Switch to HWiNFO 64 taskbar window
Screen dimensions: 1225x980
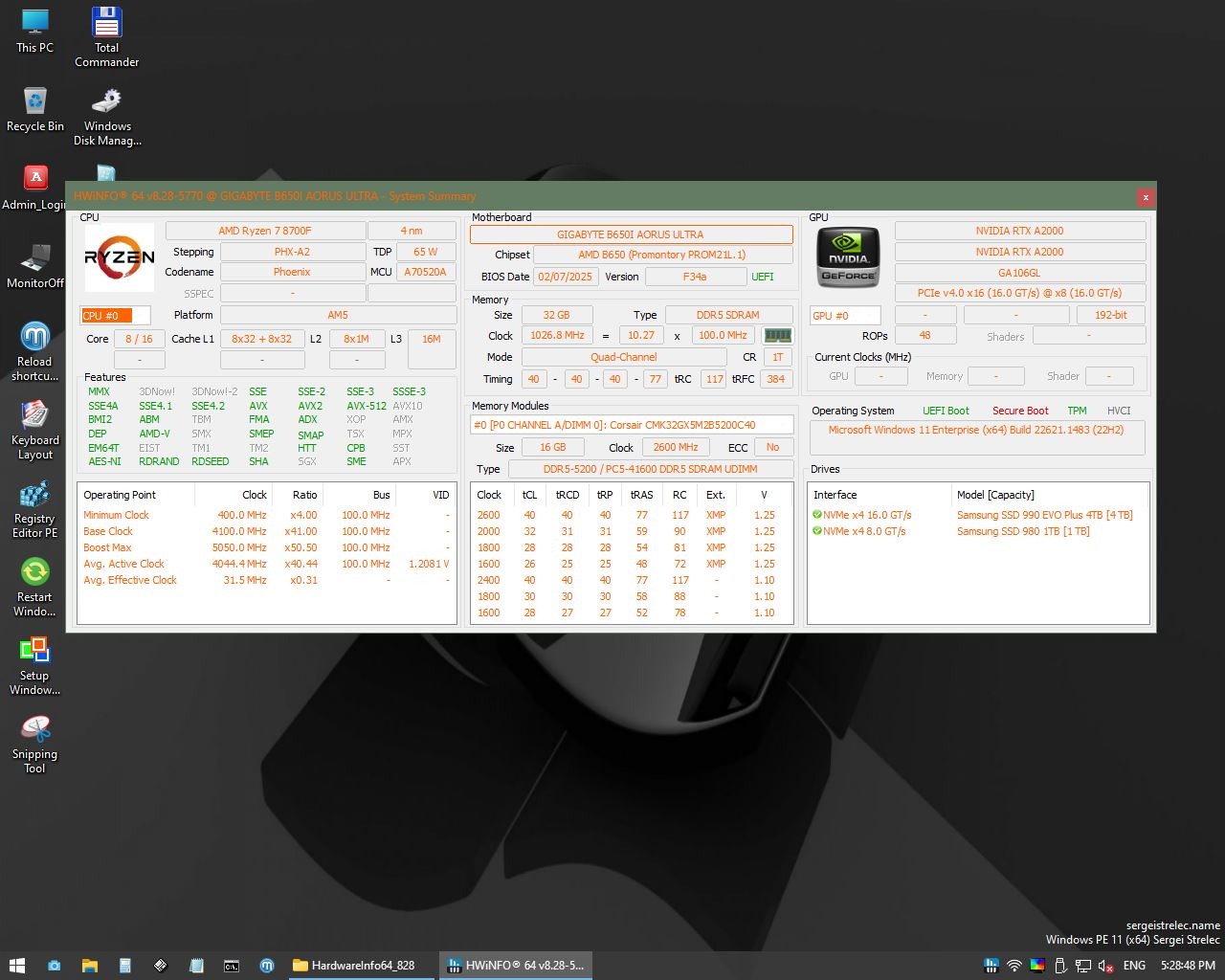pyautogui.click(x=516, y=966)
